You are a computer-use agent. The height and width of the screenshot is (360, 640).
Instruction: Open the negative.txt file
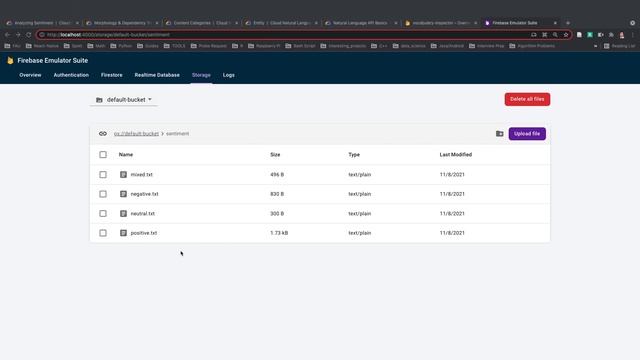click(x=144, y=194)
